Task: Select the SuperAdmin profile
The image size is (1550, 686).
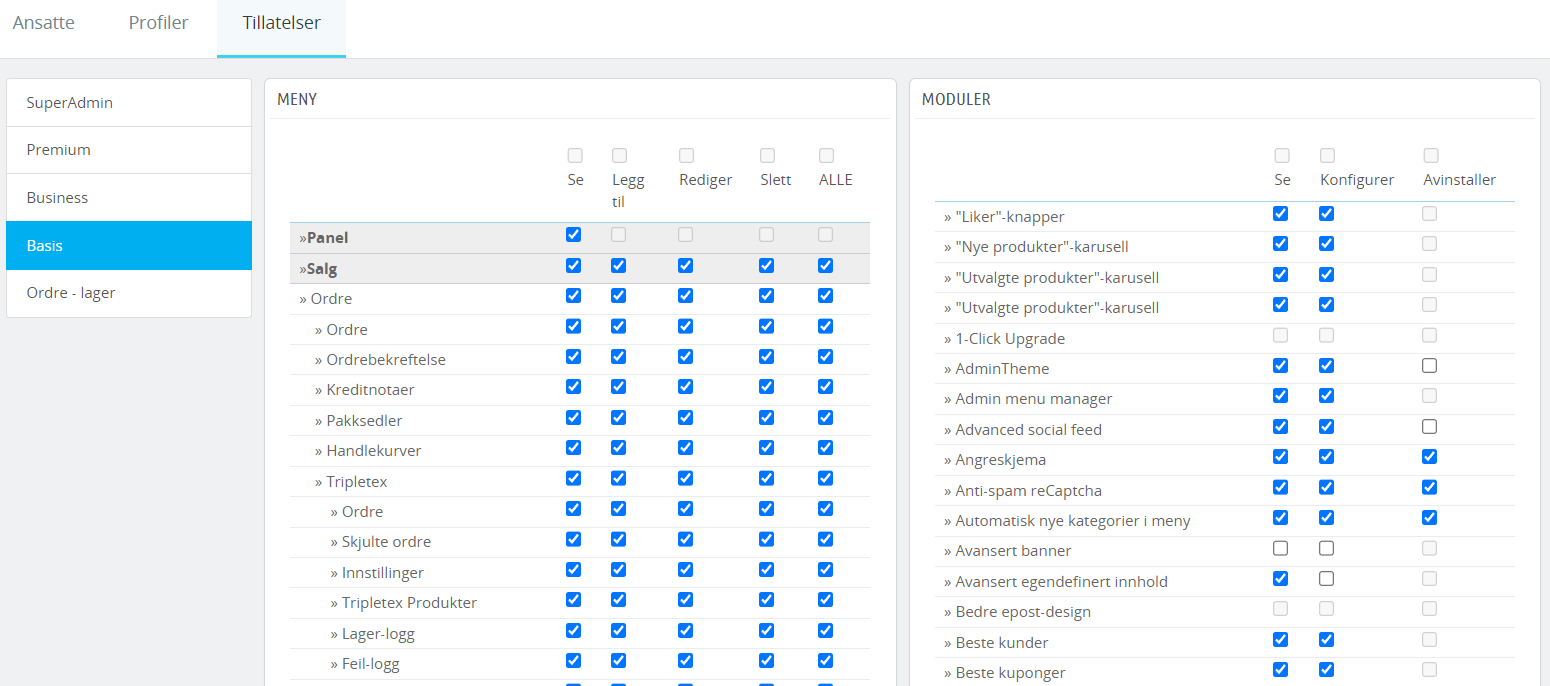Action: [x=129, y=103]
